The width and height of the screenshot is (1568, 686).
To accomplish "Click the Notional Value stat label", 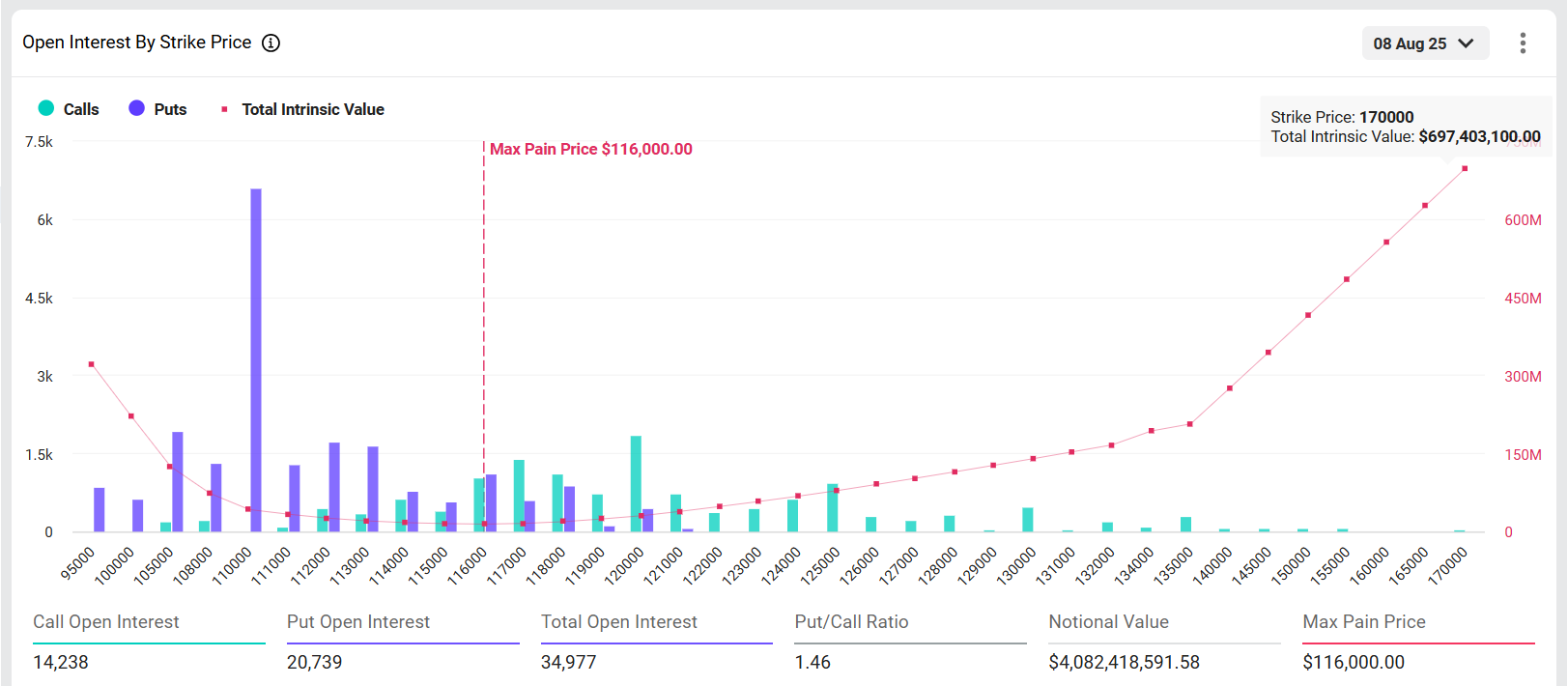I will click(x=1108, y=622).
